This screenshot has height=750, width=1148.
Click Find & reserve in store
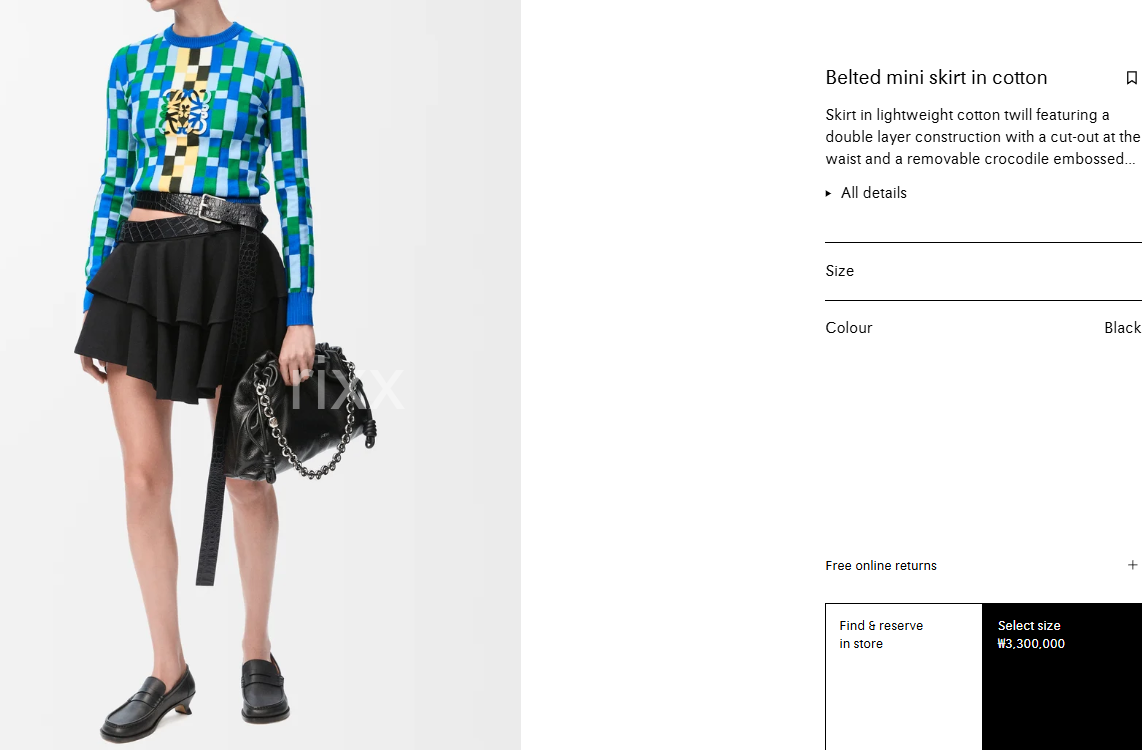point(903,677)
